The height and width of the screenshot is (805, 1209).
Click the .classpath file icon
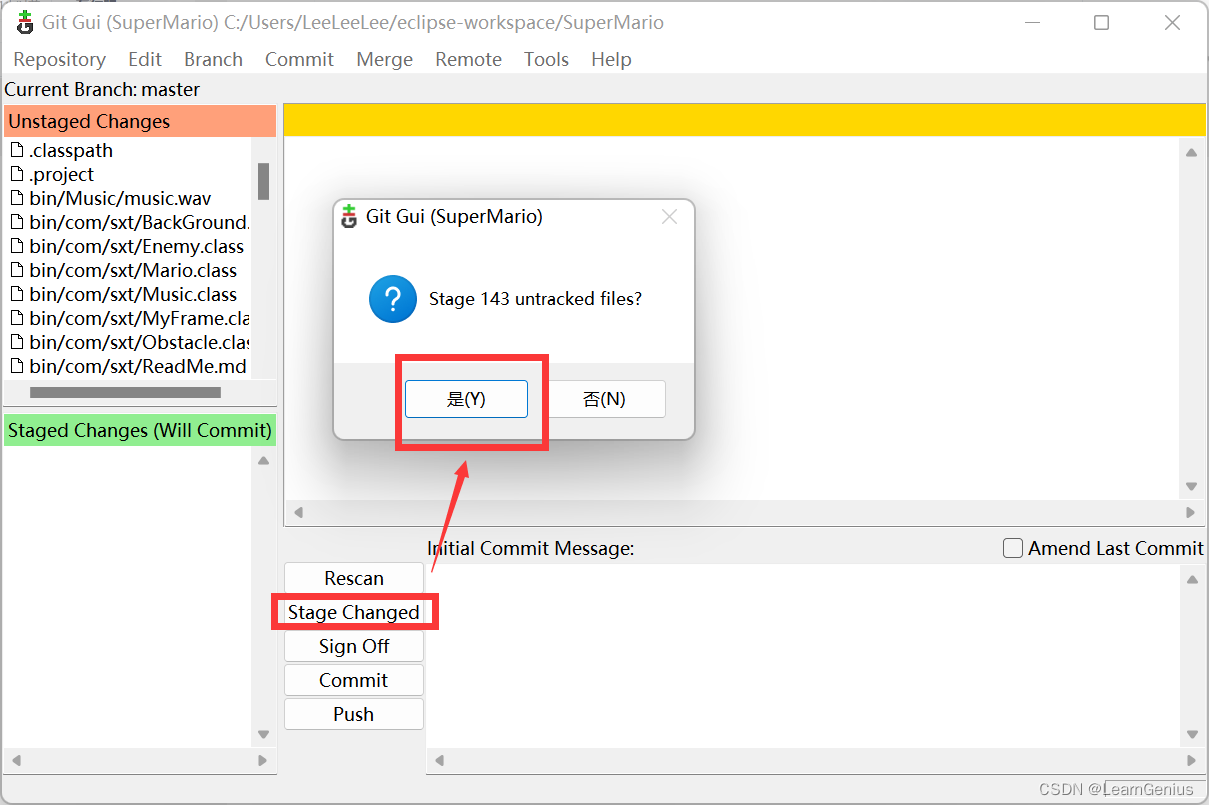pyautogui.click(x=16, y=151)
